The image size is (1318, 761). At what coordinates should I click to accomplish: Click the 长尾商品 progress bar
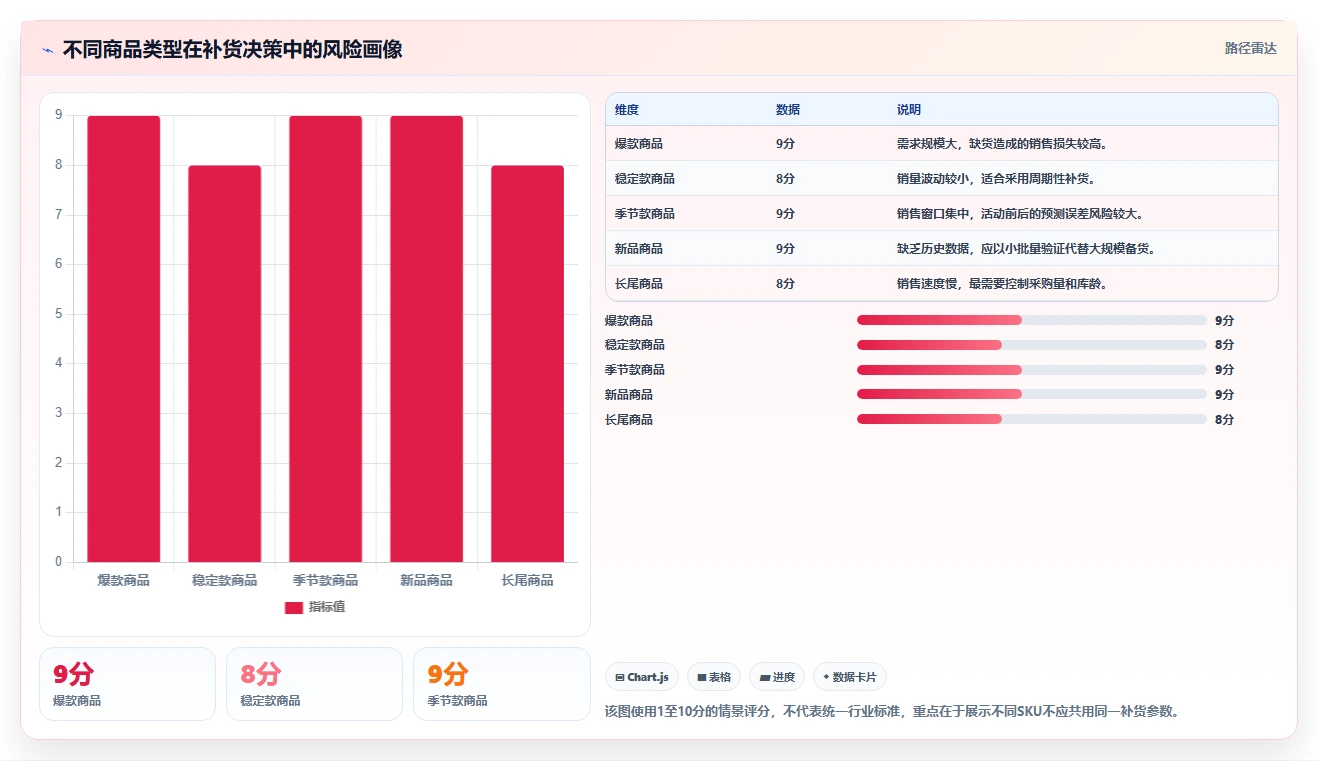click(x=1032, y=420)
